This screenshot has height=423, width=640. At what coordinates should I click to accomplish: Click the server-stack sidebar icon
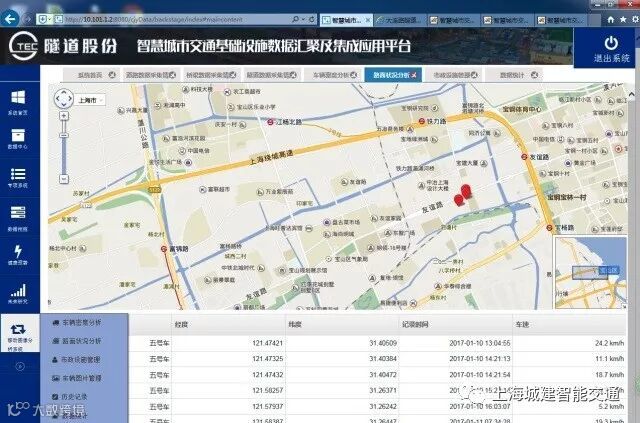pos(18,212)
